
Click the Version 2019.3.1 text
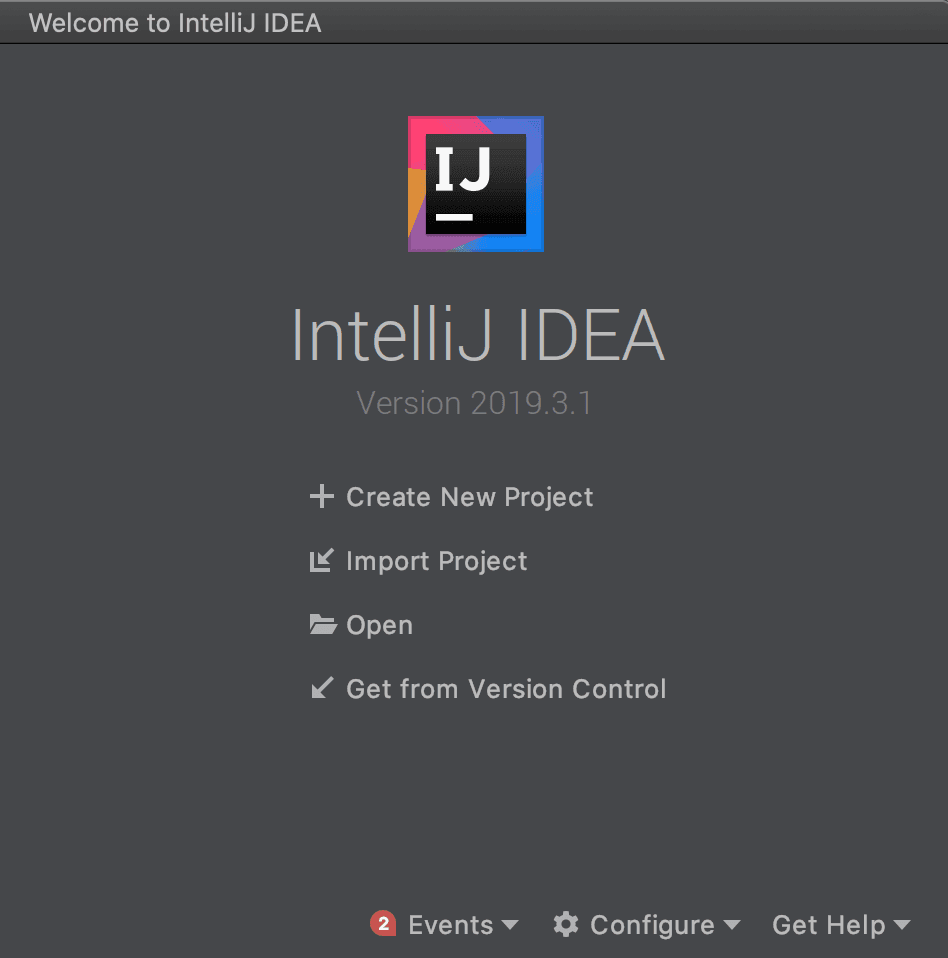tap(474, 403)
